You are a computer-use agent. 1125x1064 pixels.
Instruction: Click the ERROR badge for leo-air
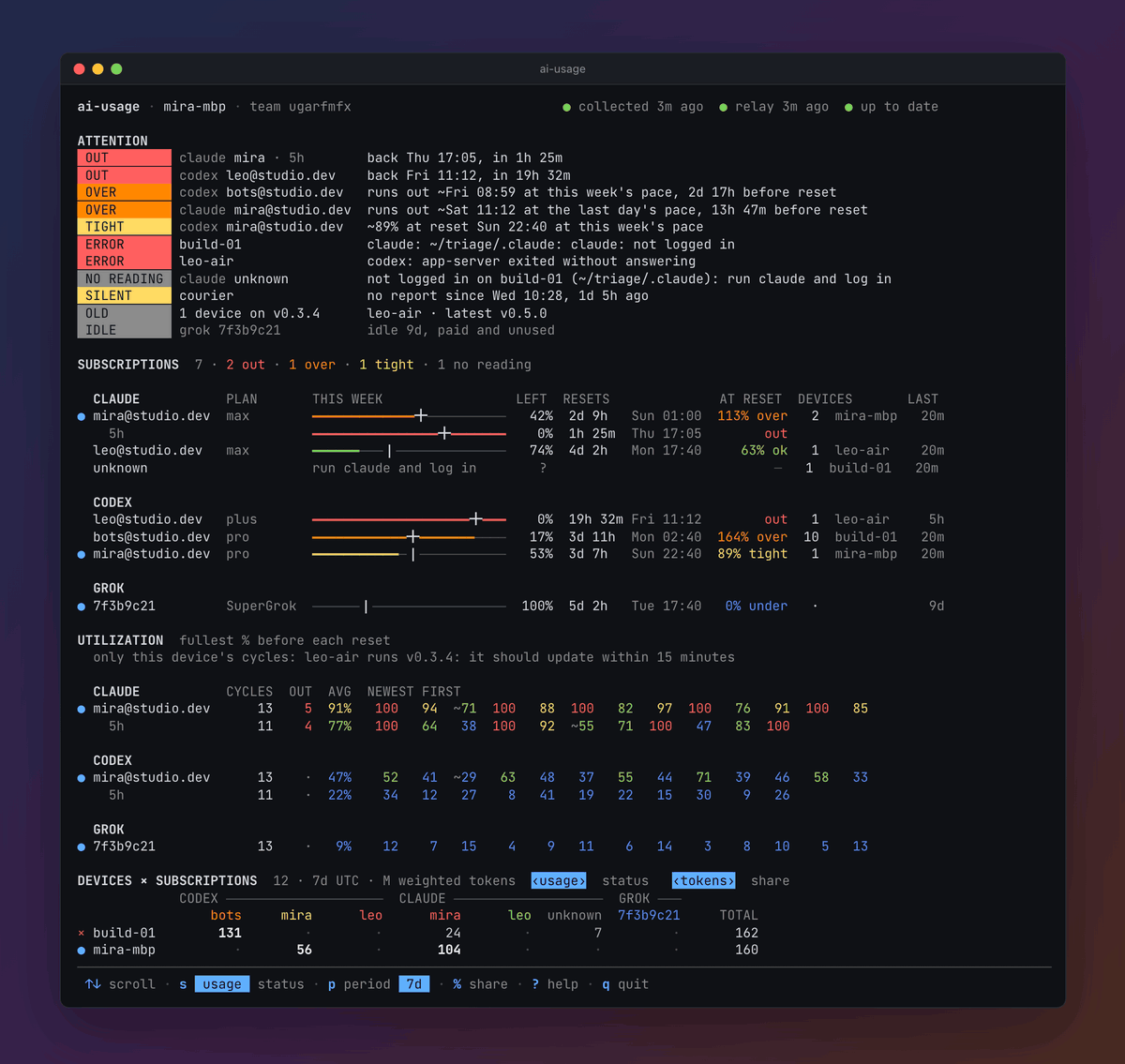click(x=125, y=262)
